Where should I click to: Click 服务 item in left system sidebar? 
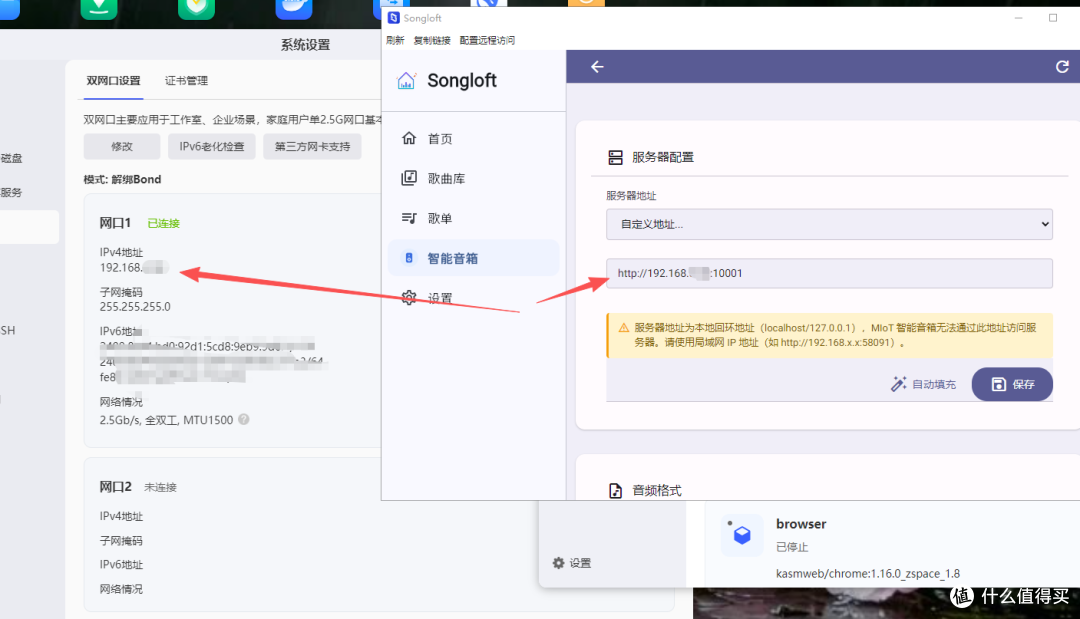coord(12,193)
